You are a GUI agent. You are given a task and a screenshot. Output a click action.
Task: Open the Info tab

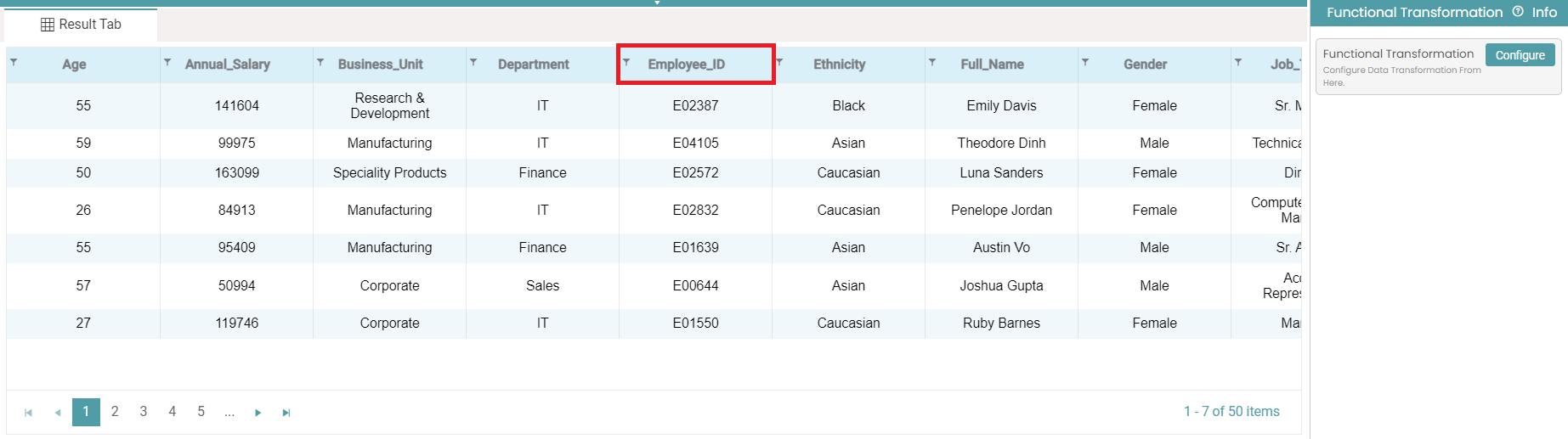(x=1544, y=12)
